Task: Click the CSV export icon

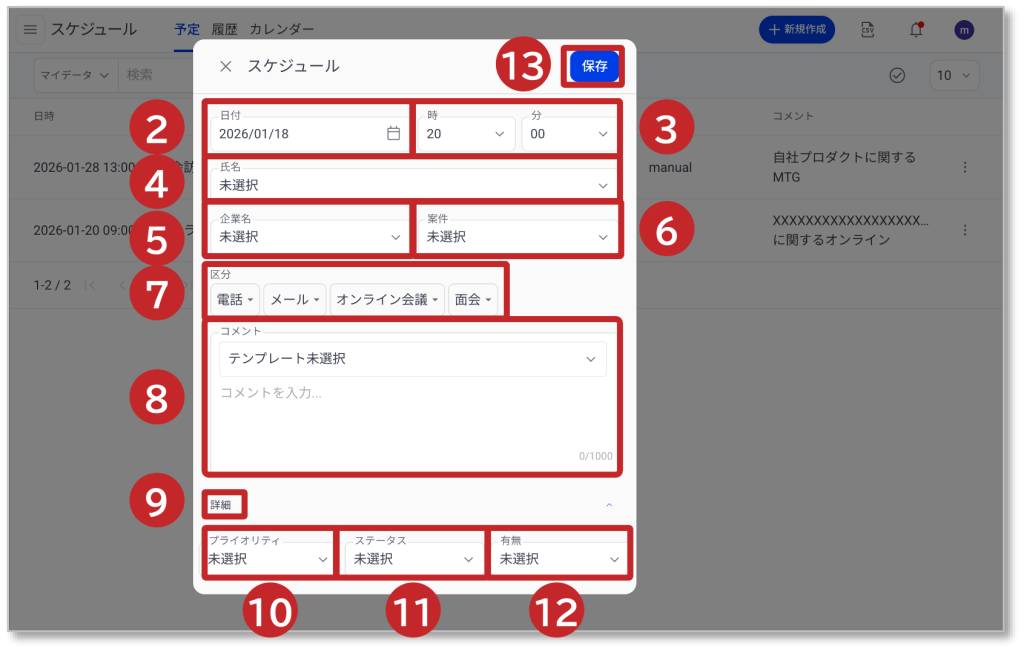Action: click(x=868, y=30)
